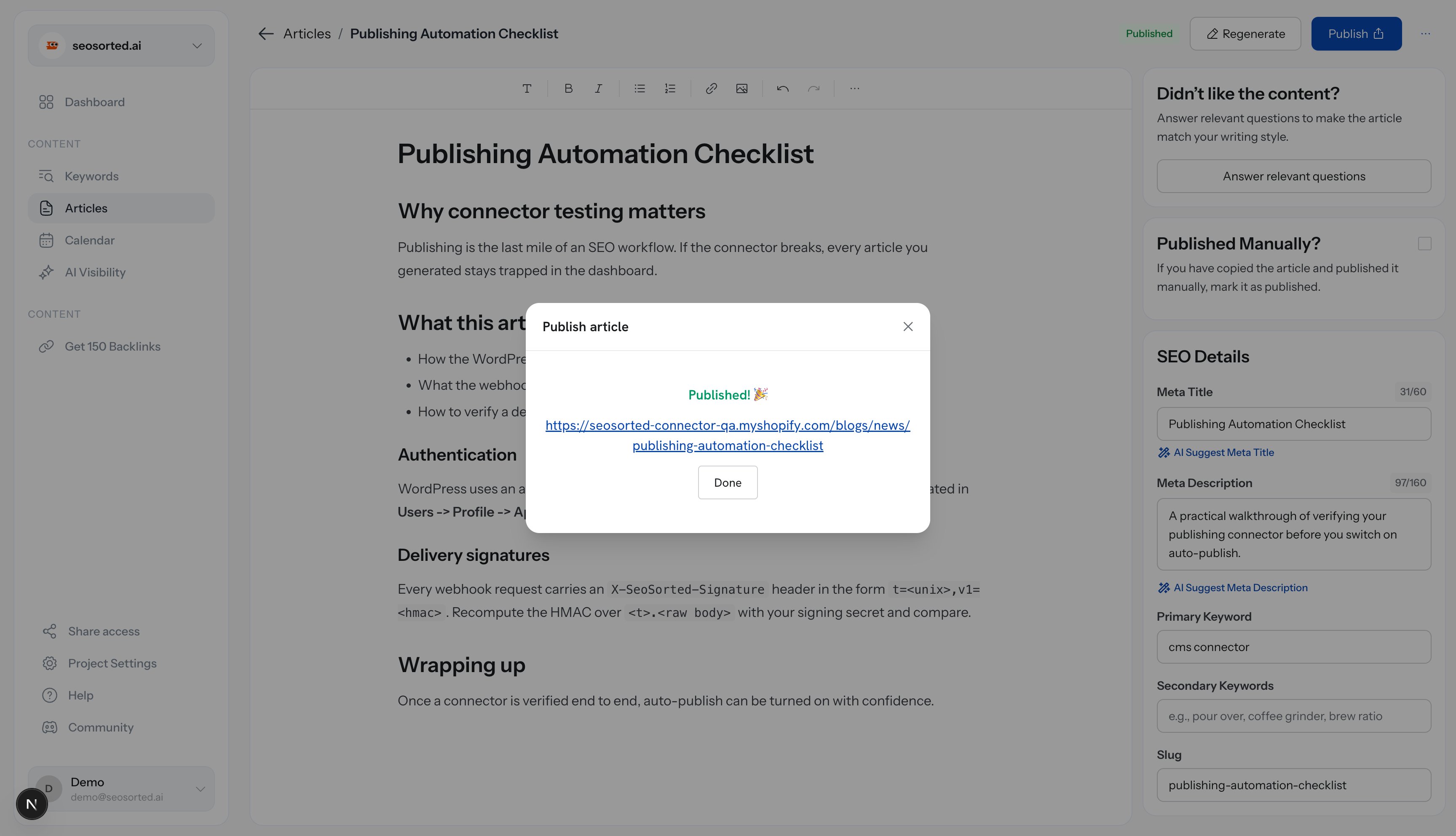Click the Done button in dialog
Image resolution: width=1456 pixels, height=836 pixels.
(x=727, y=482)
